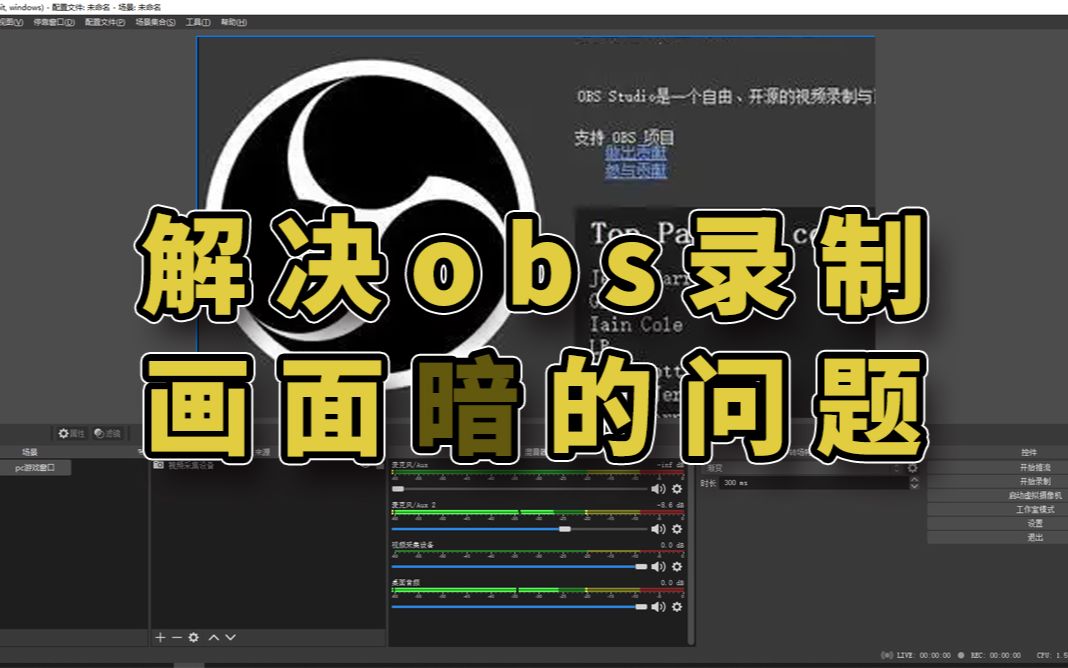
Task: Mute the 麦克风/Aux audio channel
Action: [x=658, y=488]
